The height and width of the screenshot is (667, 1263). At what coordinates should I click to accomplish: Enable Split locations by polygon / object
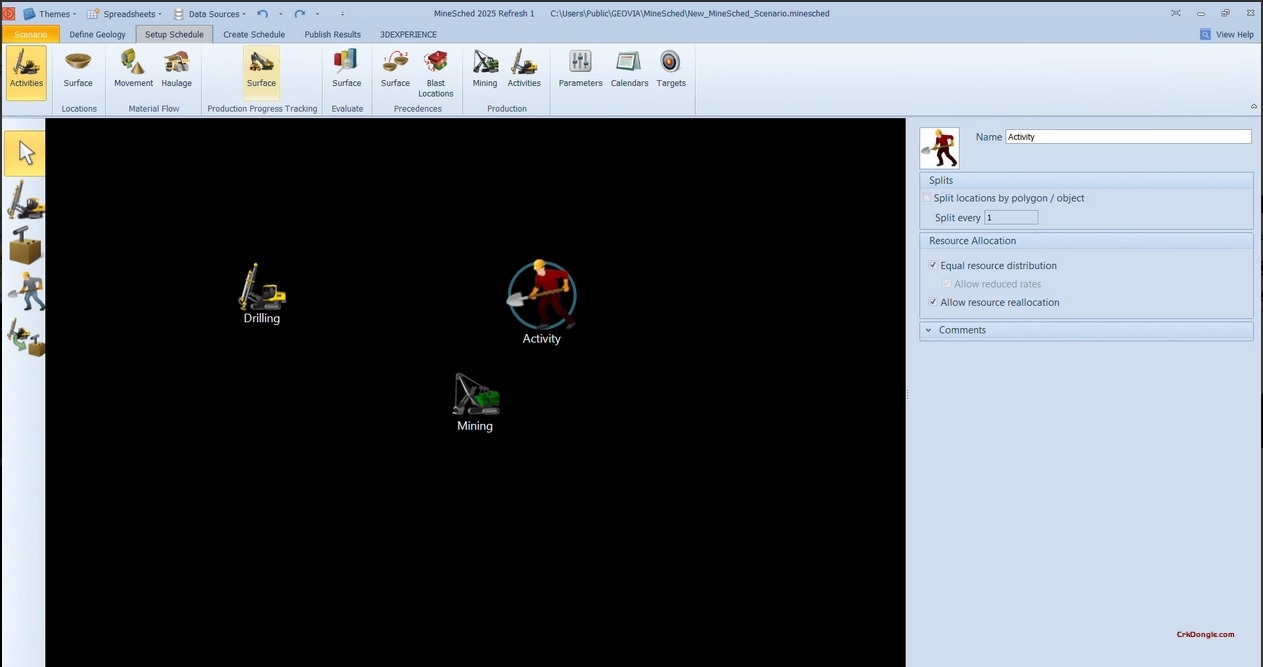pyautogui.click(x=927, y=198)
